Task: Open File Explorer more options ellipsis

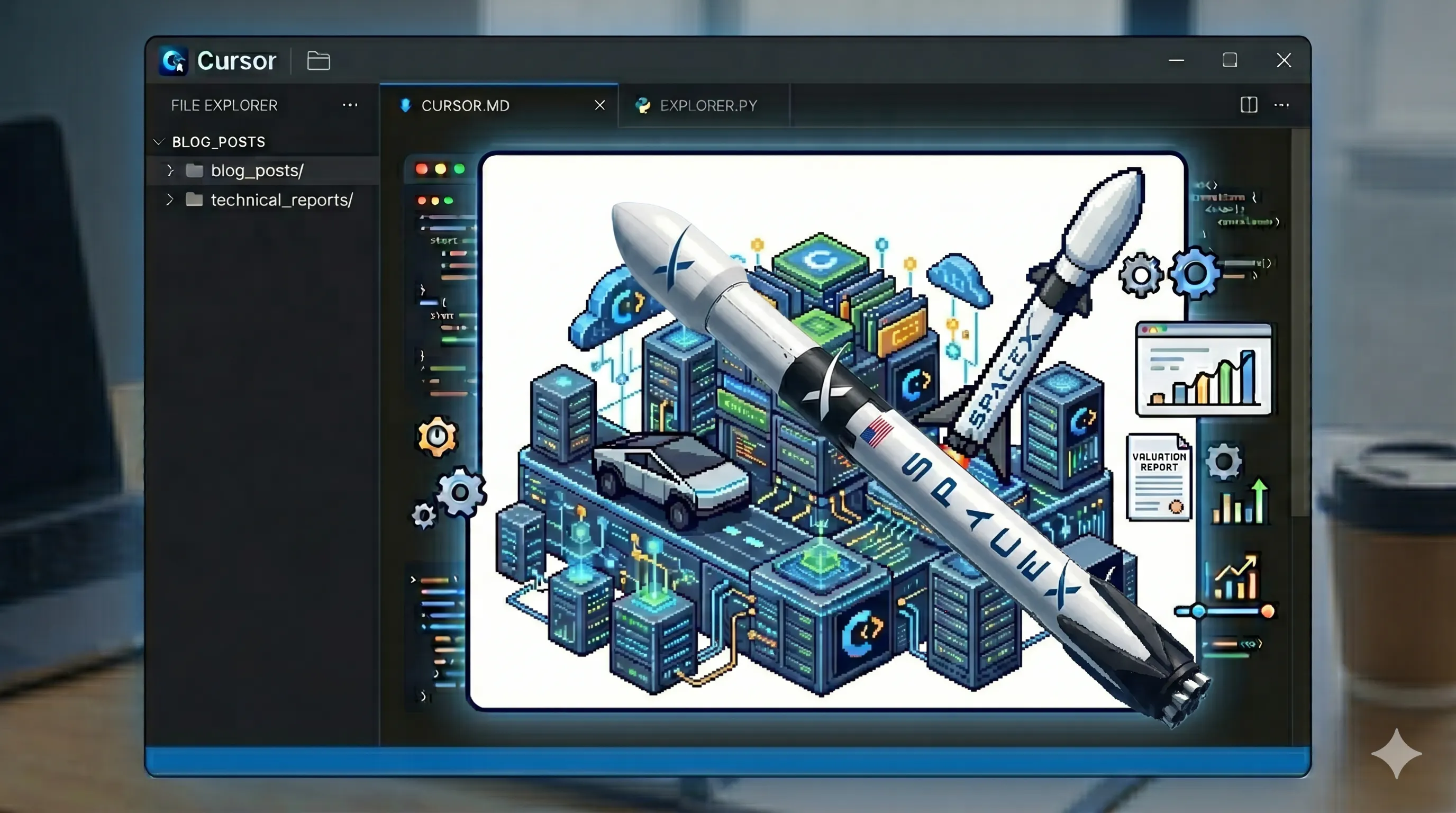Action: pos(350,105)
